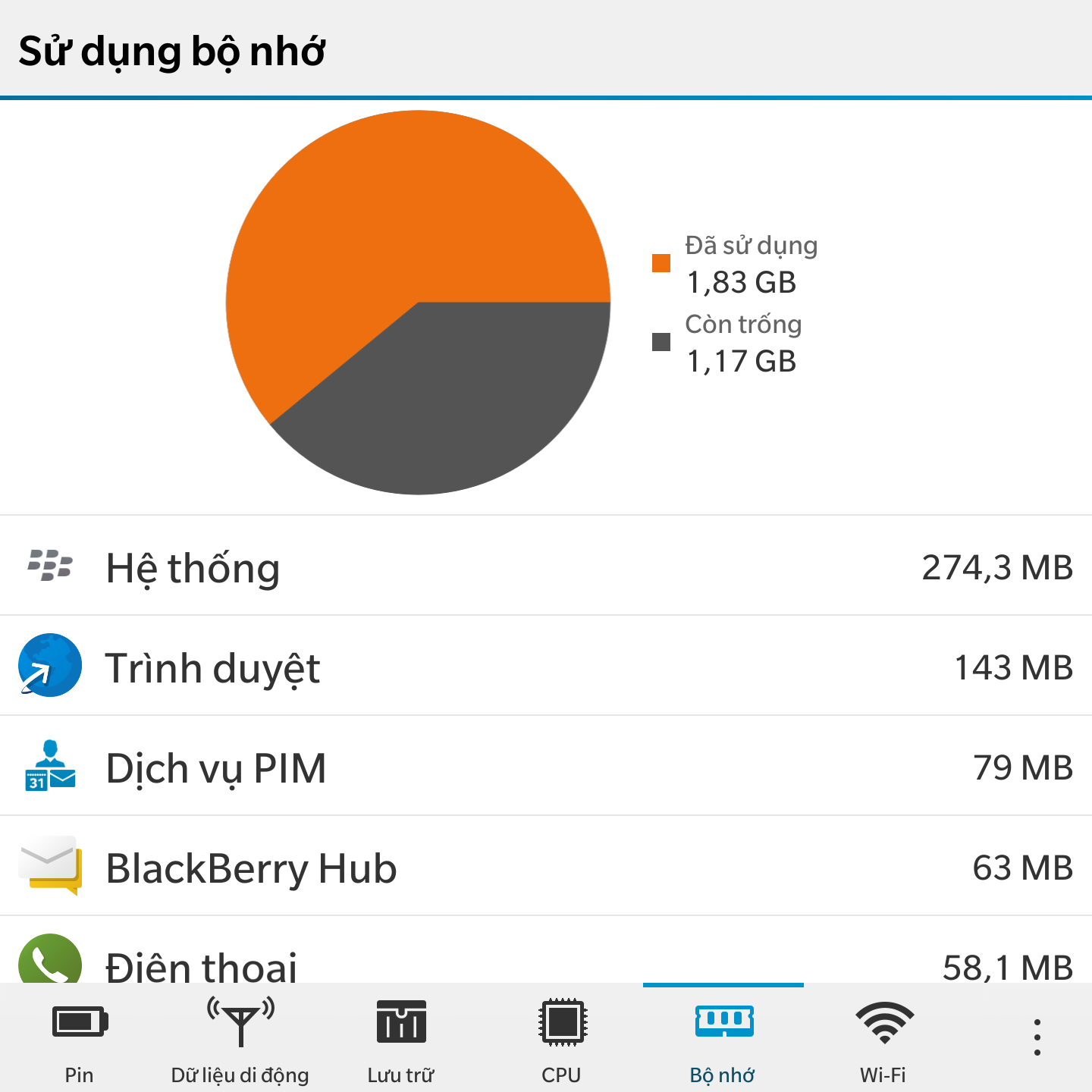The width and height of the screenshot is (1092, 1092).
Task: Click the gray Còn trống legend swatch
Action: pyautogui.click(x=661, y=342)
